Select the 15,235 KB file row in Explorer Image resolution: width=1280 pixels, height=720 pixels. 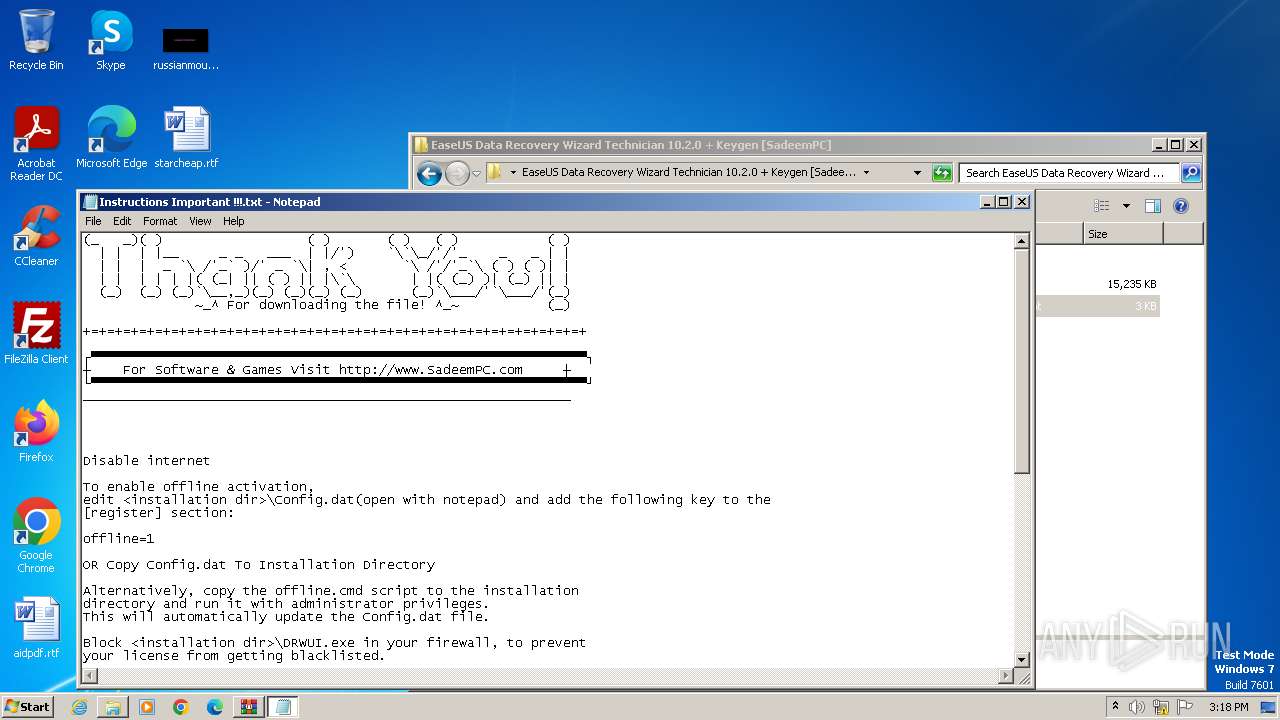pyautogui.click(x=1097, y=284)
